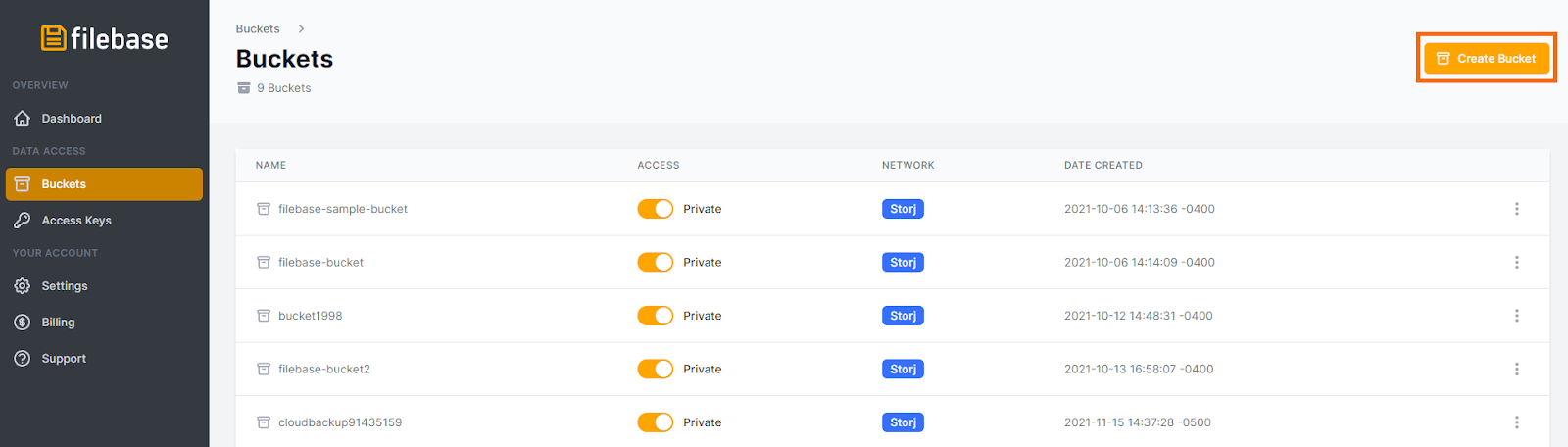Screen dimensions: 1568x447
Task: Click the Buckets breadcrumb link
Action: point(258,29)
